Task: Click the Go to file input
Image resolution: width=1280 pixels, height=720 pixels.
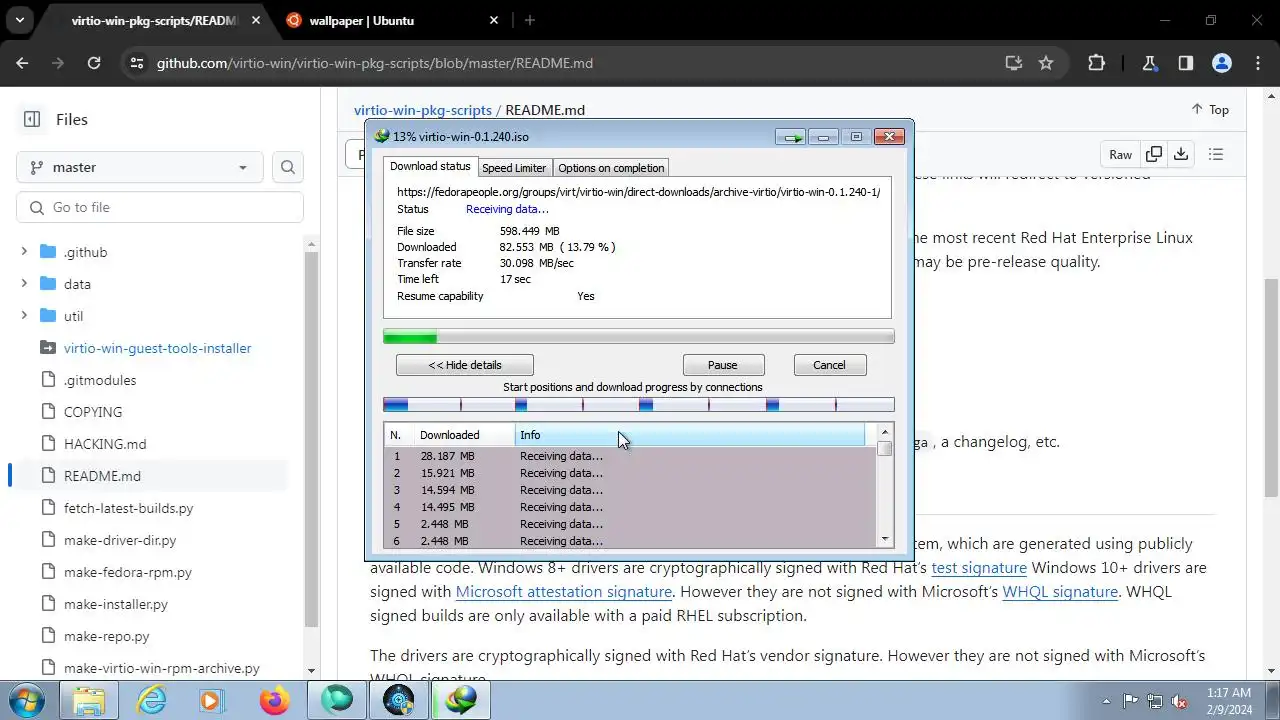Action: point(160,207)
